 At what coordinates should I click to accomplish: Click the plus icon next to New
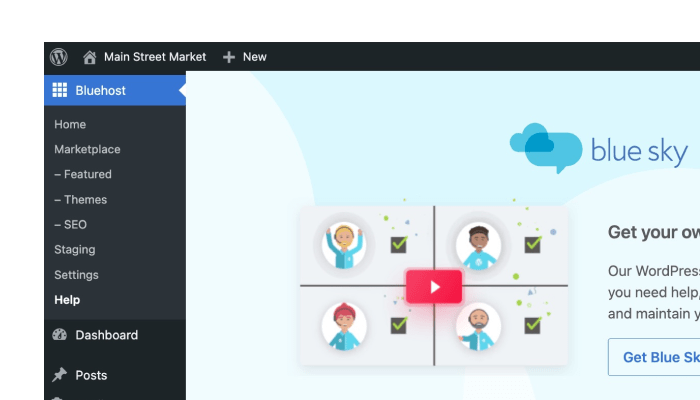tap(229, 57)
